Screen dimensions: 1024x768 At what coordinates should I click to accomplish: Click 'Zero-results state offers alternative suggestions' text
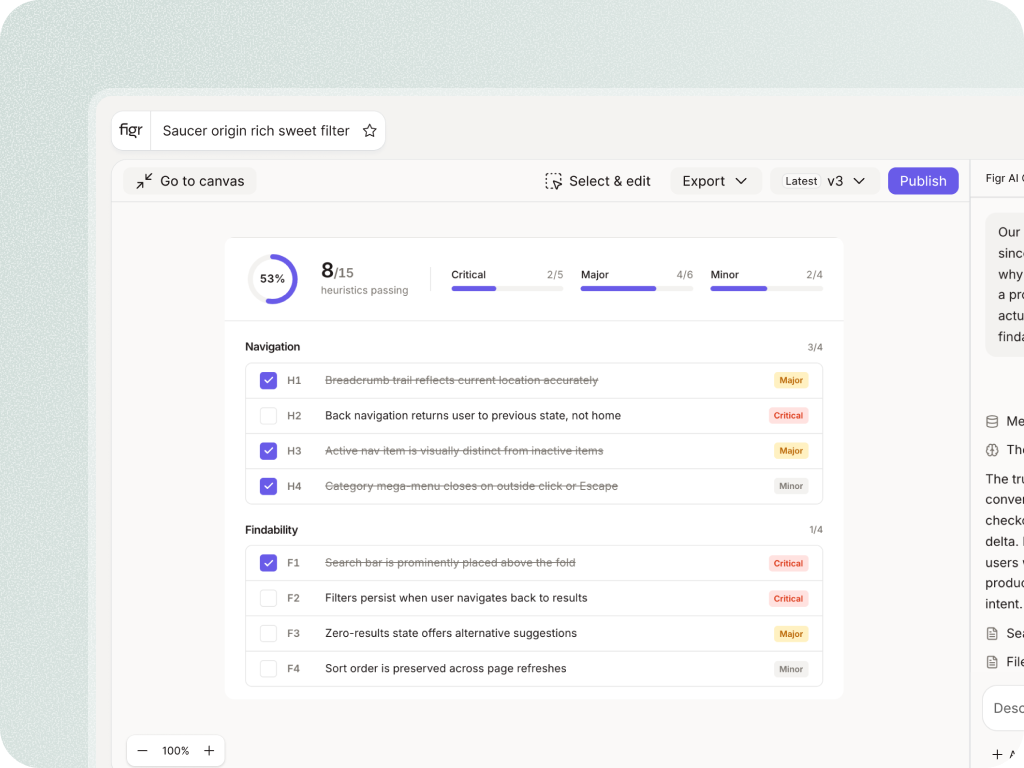451,633
